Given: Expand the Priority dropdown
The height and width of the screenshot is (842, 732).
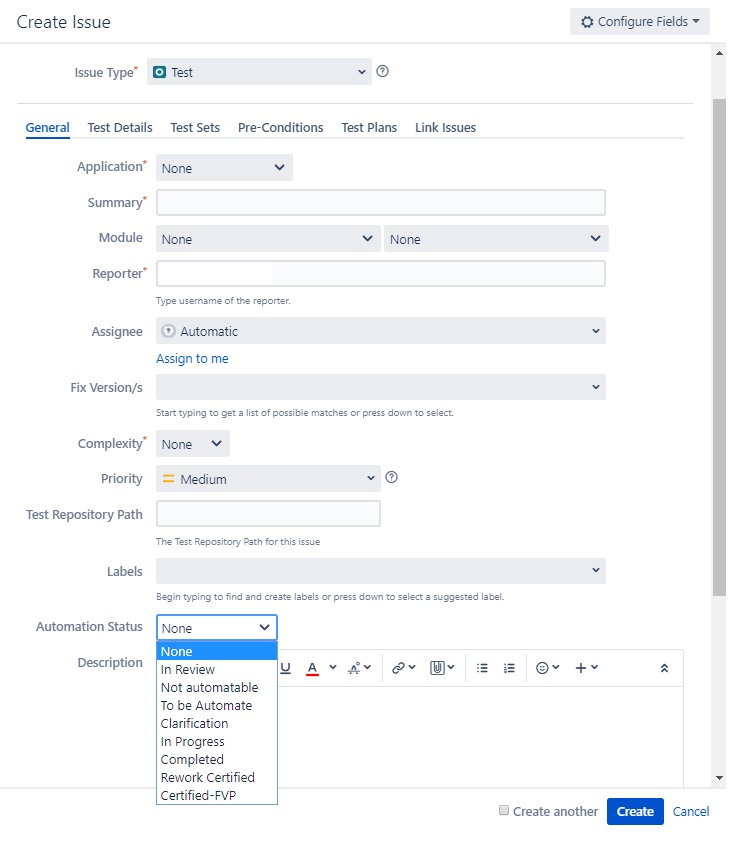Looking at the screenshot, I should 265,478.
